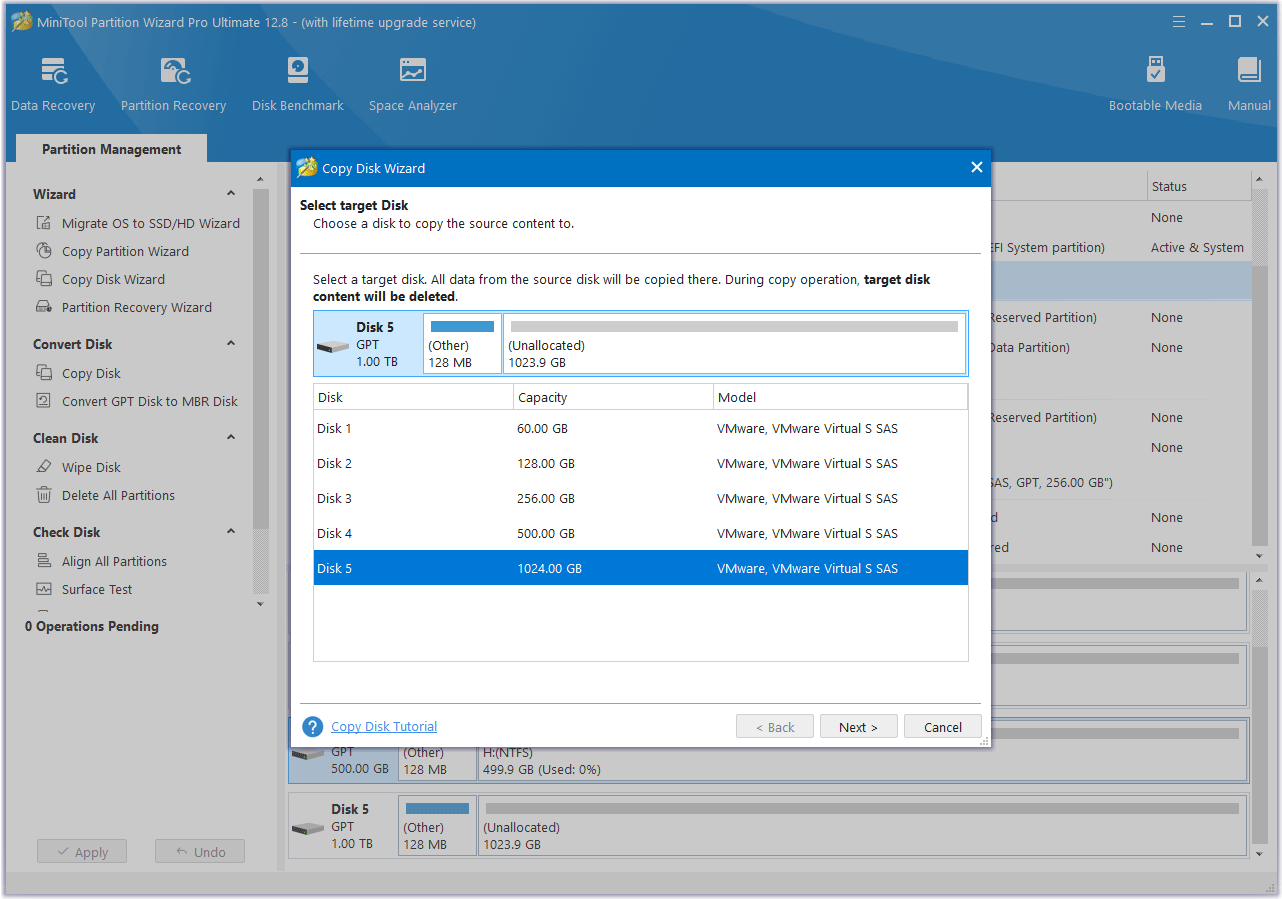Click disk map scroll down arrow

(1259, 854)
